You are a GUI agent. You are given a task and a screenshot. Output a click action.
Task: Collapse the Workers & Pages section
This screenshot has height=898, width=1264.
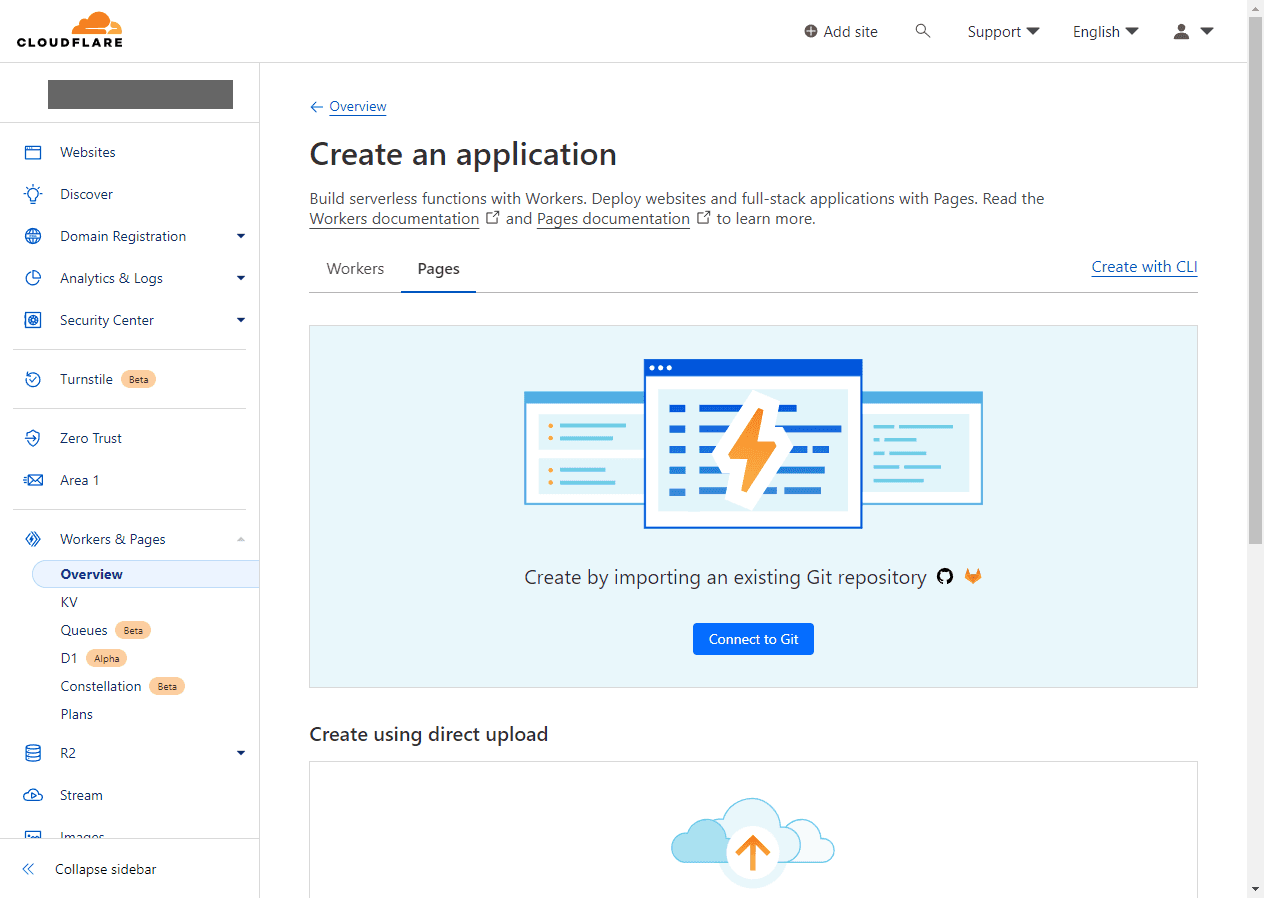tap(240, 539)
